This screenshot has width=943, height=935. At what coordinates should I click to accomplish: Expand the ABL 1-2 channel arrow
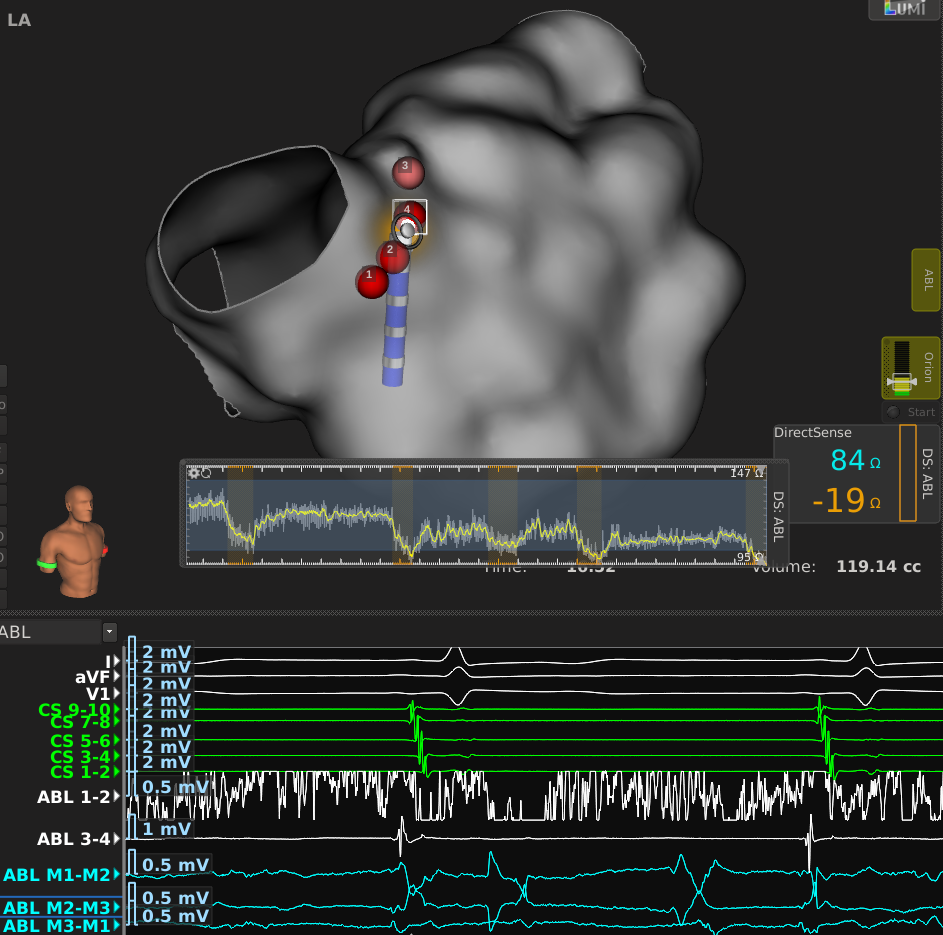pos(119,797)
